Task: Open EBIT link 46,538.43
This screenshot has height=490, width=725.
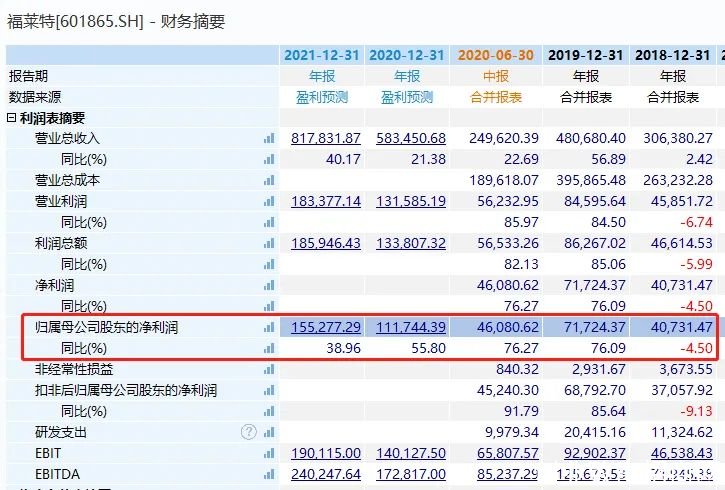Action: [x=682, y=453]
